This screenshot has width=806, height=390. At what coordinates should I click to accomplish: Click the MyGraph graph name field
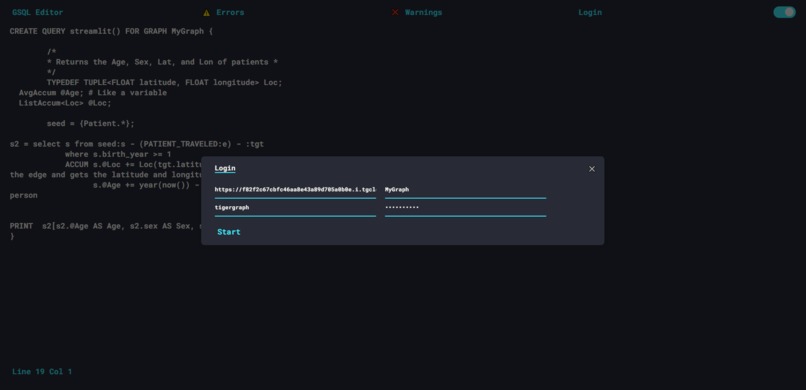click(465, 190)
